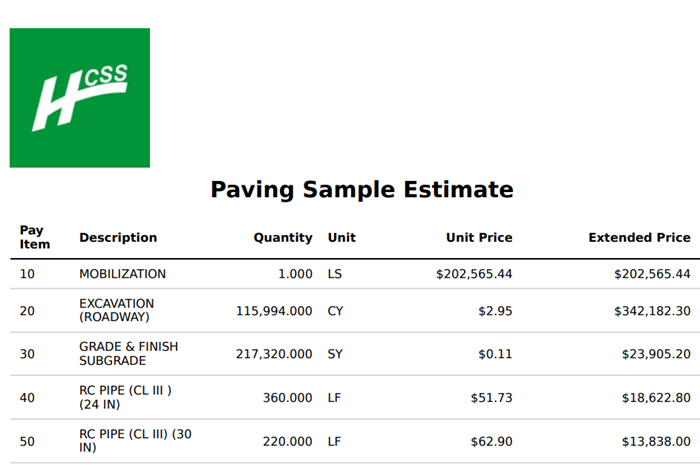This screenshot has width=700, height=465.
Task: Click the Quantity column header
Action: click(283, 238)
